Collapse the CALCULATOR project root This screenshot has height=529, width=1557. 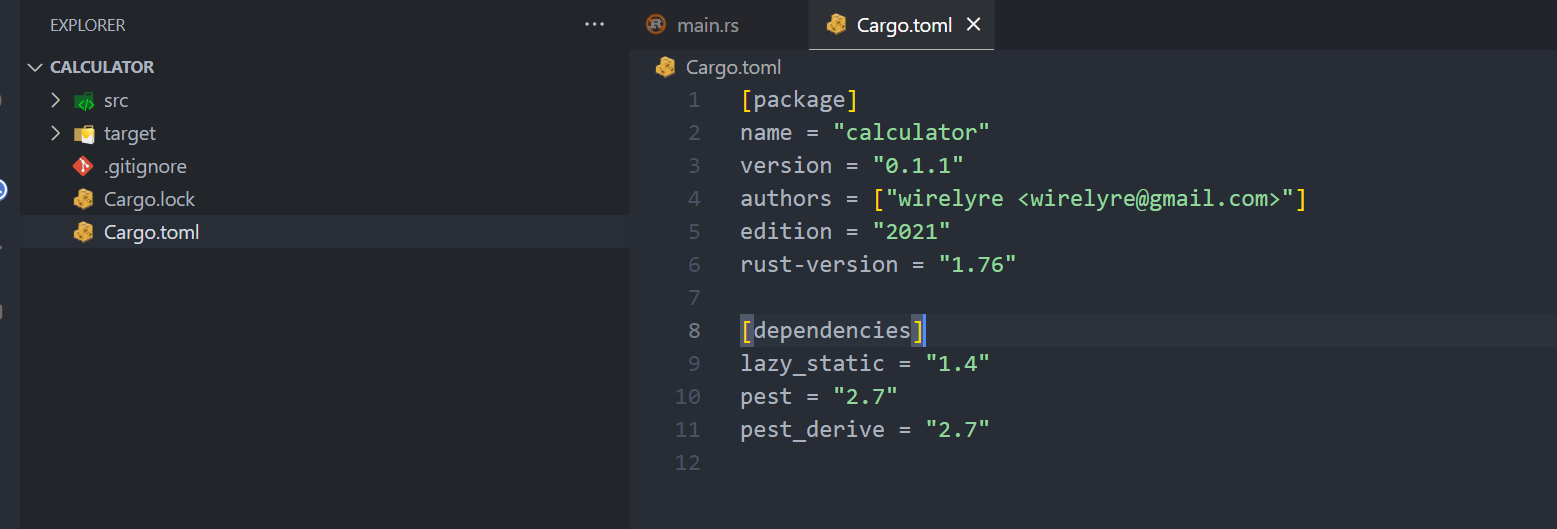point(37,68)
